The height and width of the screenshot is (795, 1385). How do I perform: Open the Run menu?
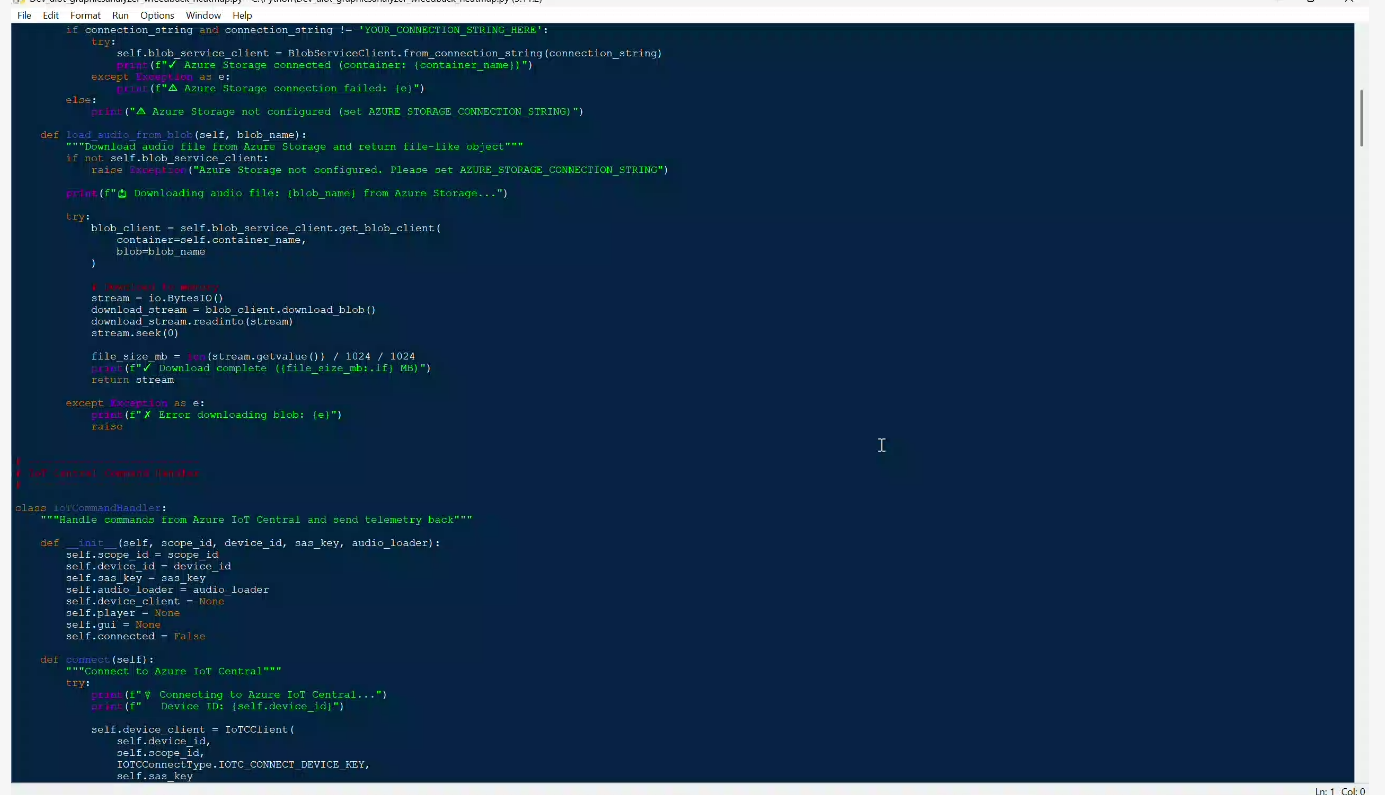coord(120,16)
